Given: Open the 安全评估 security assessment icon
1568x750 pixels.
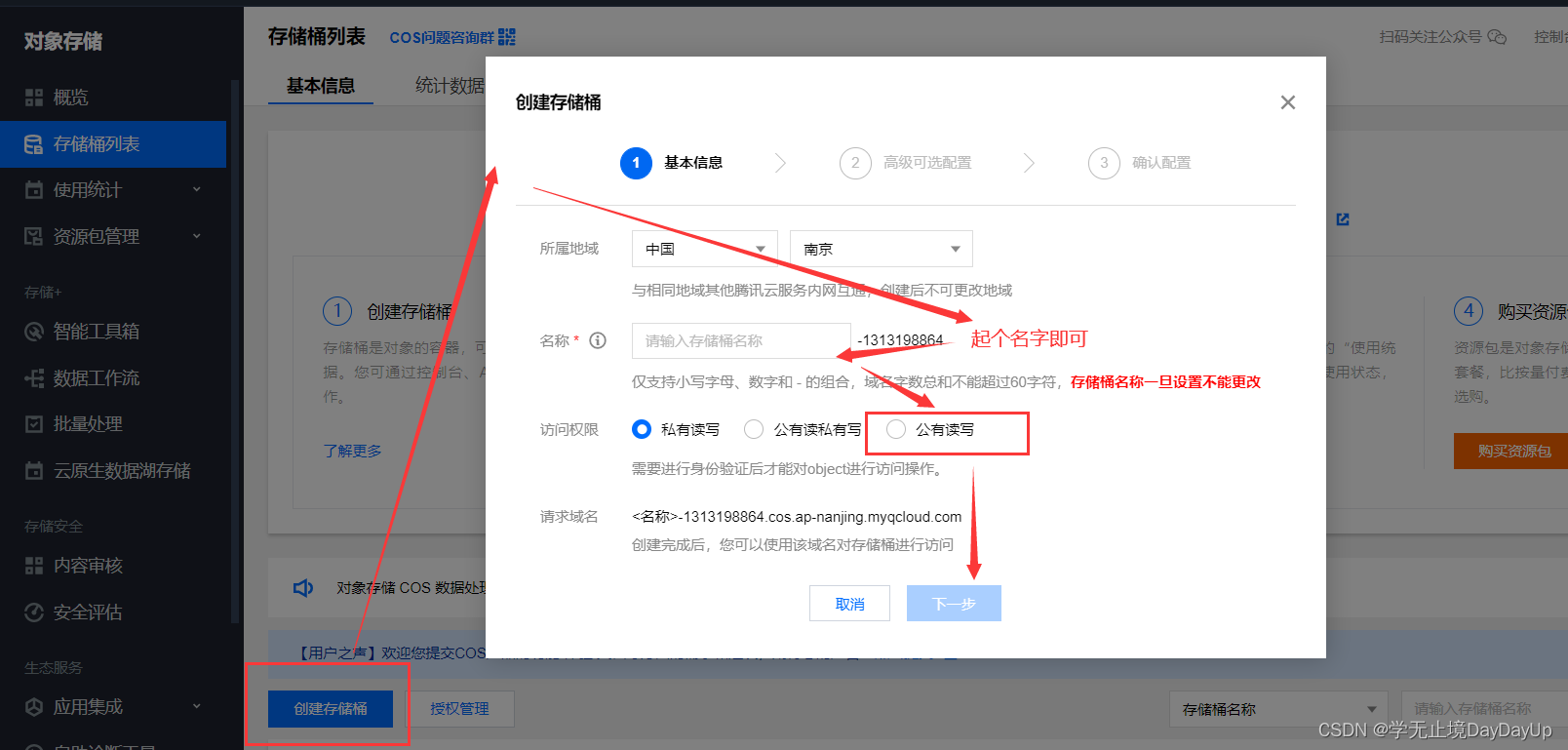Looking at the screenshot, I should (34, 612).
